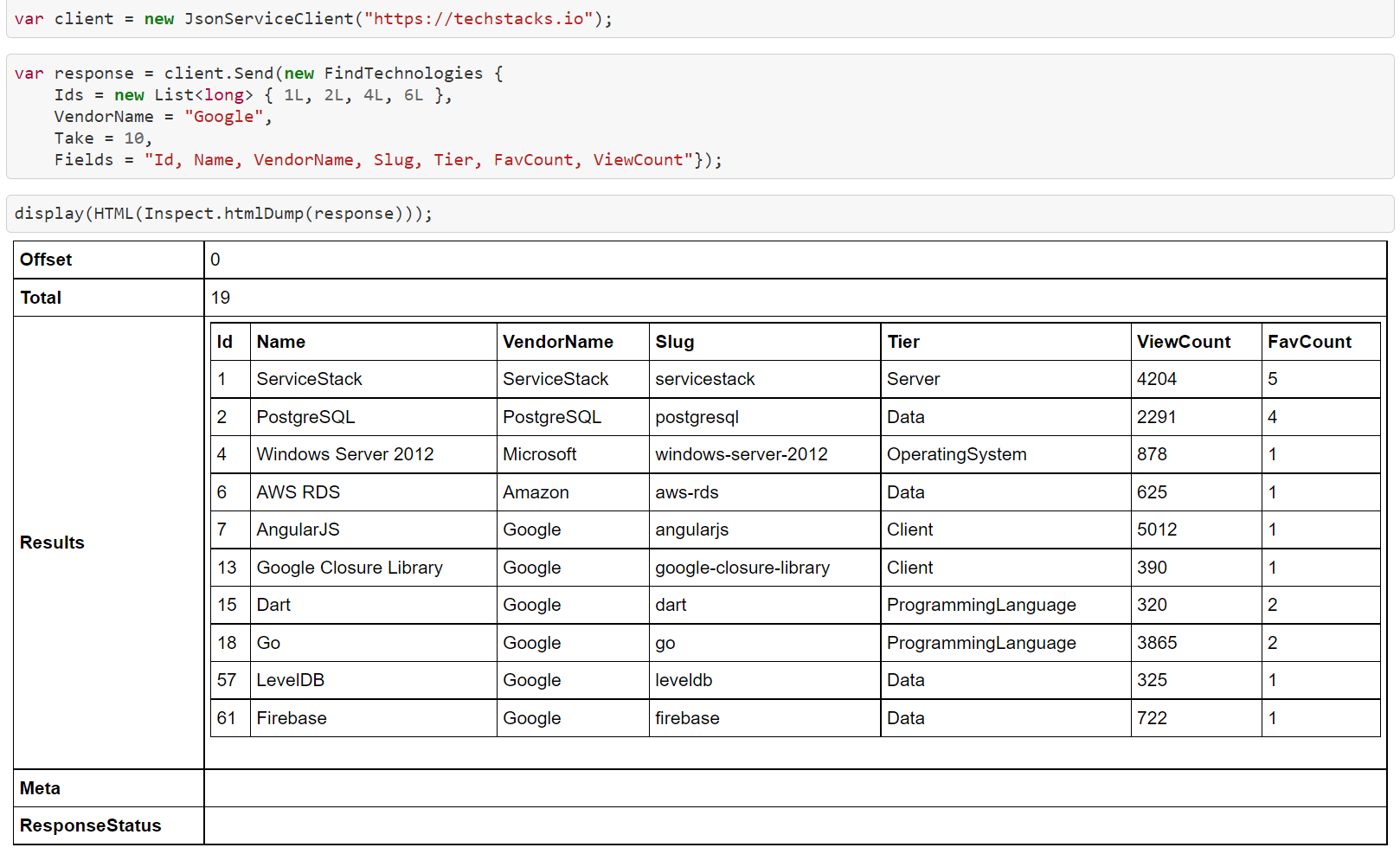
Task: Click the FavCount column header
Action: [1320, 342]
